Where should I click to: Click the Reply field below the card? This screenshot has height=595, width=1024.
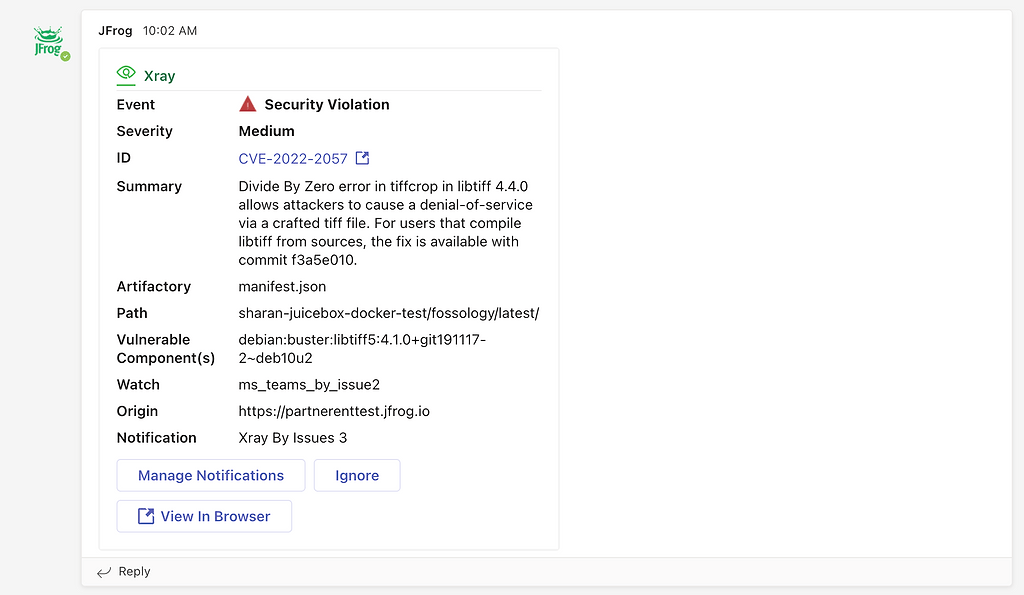coord(135,571)
